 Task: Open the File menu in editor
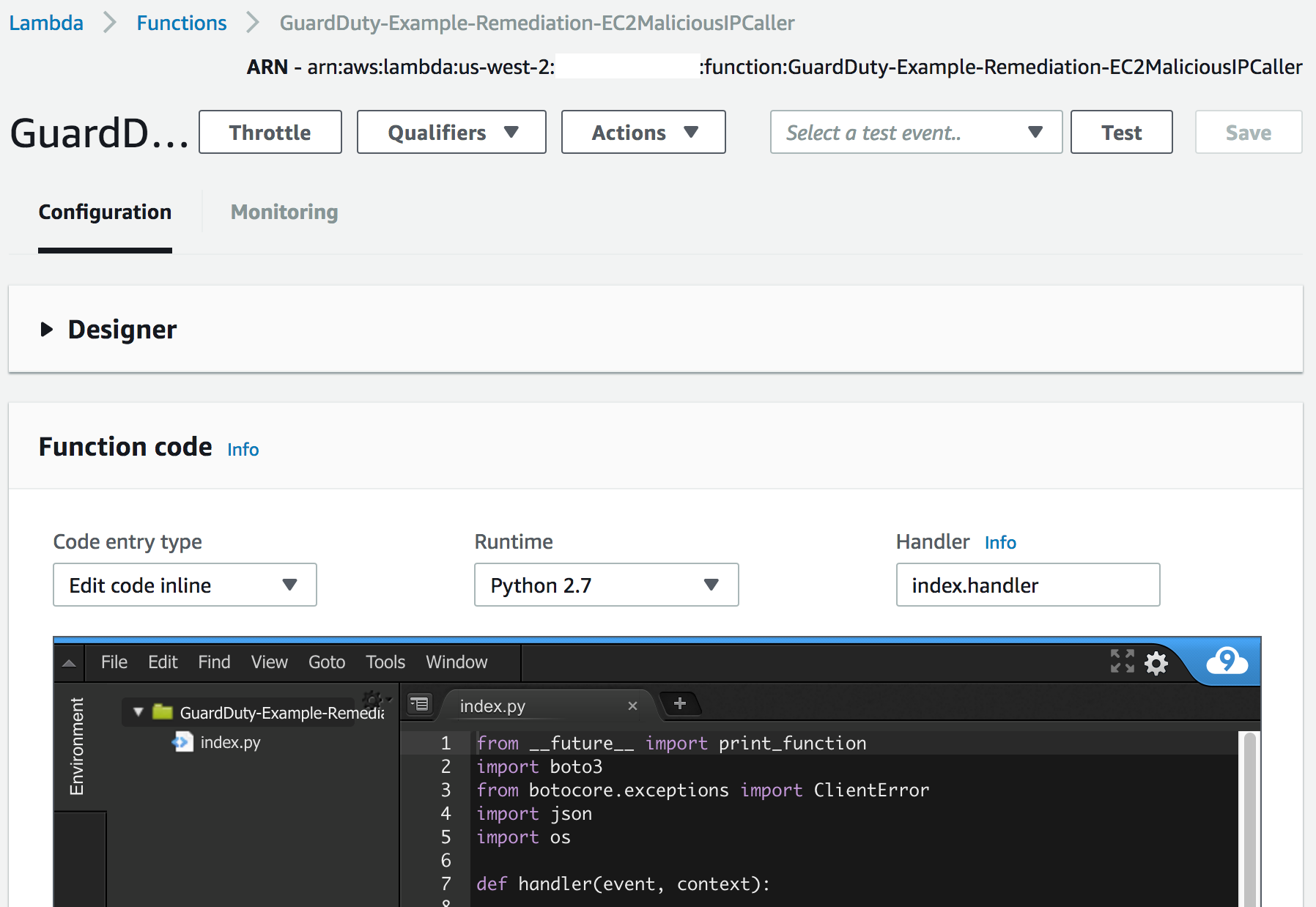click(114, 662)
